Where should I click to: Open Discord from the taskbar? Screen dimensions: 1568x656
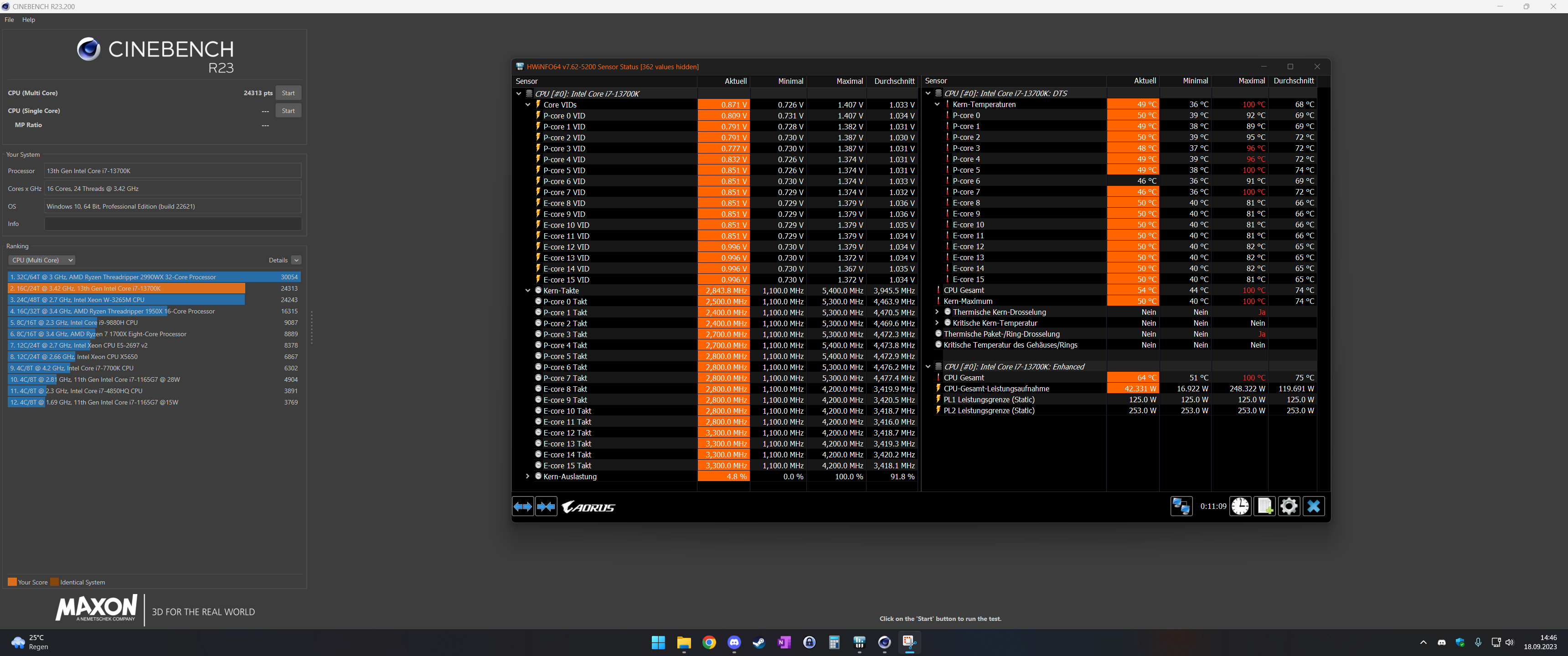pos(734,642)
